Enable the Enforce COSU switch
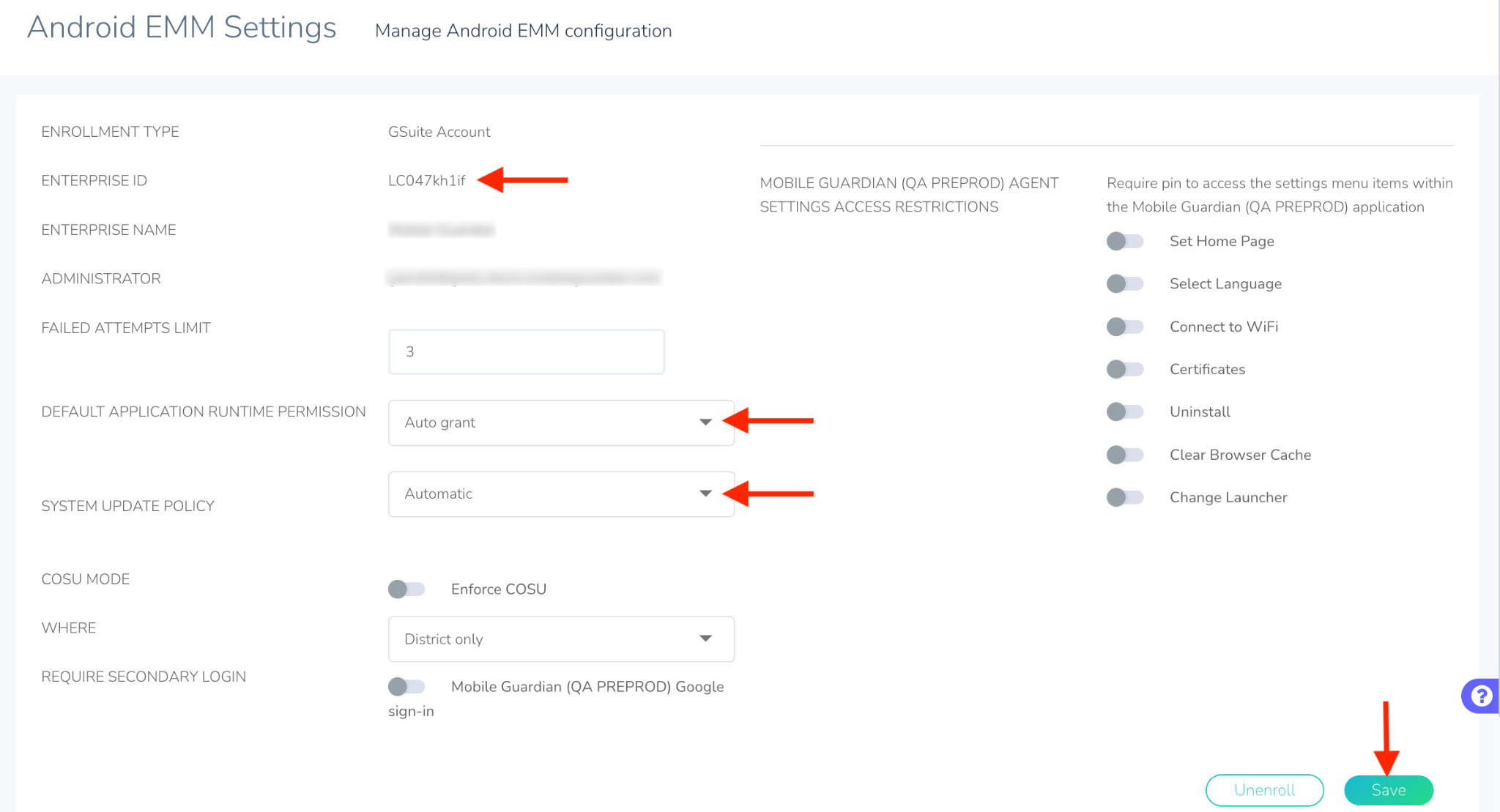1500x812 pixels. pos(406,589)
